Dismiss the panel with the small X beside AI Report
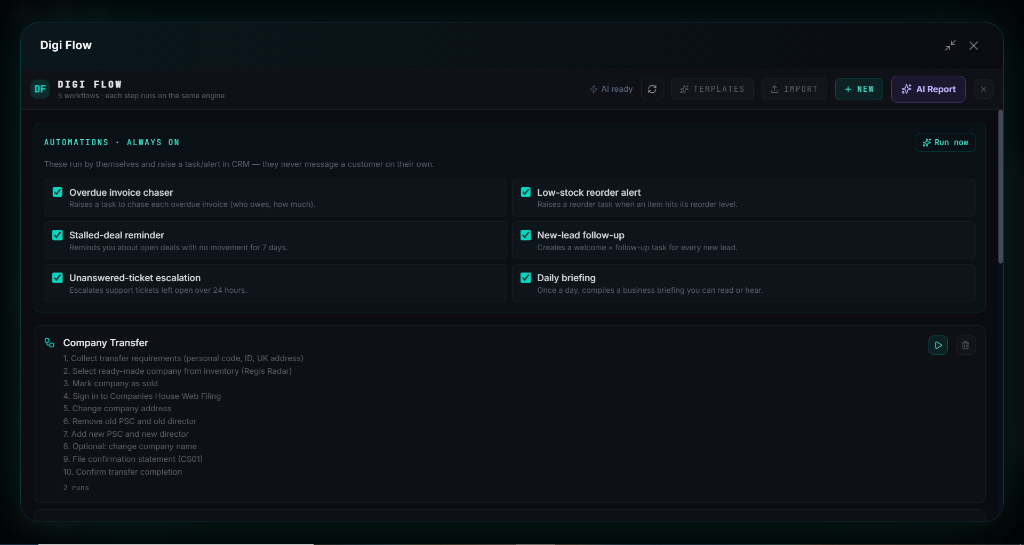The width and height of the screenshot is (1024, 545). (984, 89)
